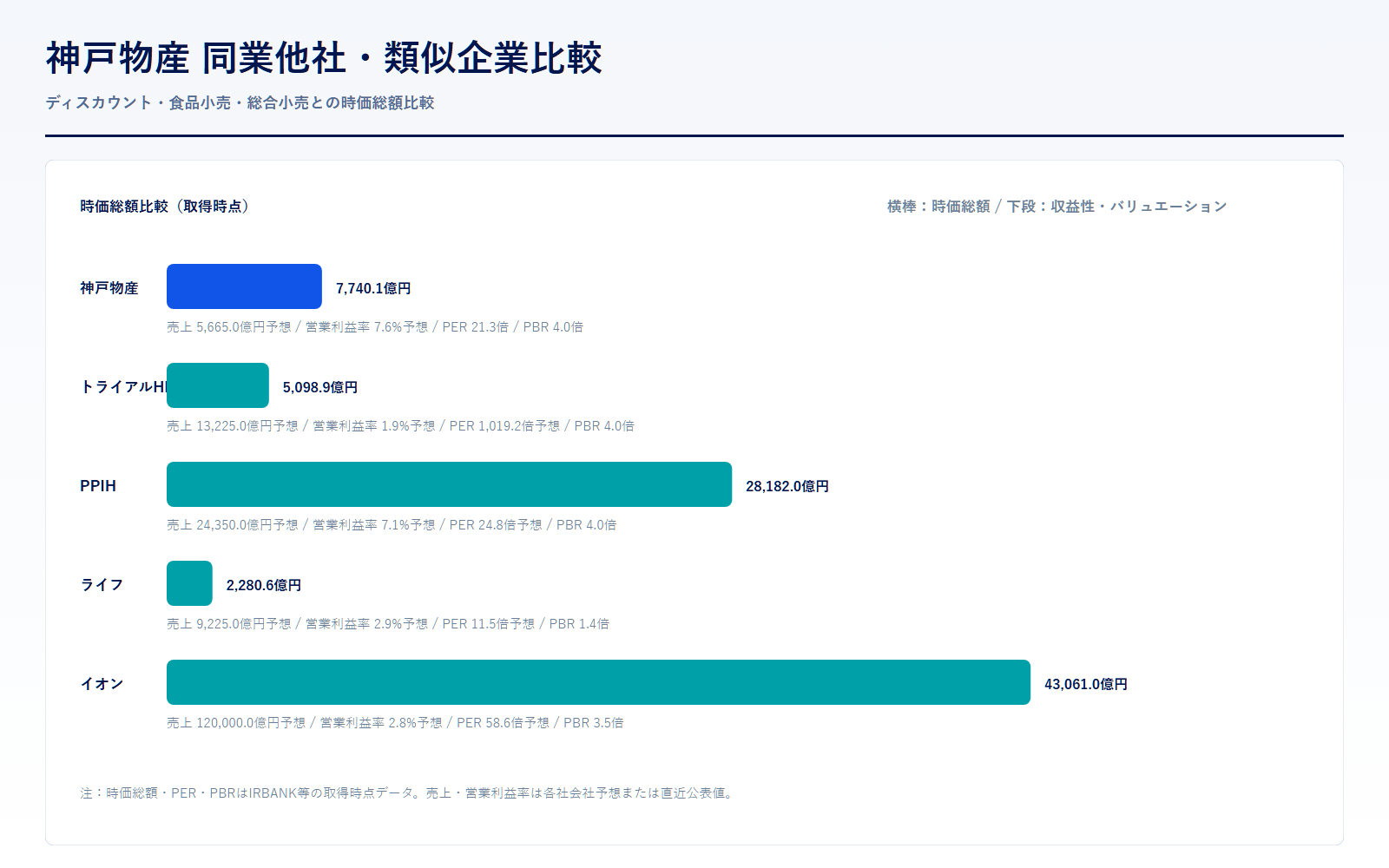Screen dimensions: 1389x868
Task: Click the value 7,740.1億円
Action: coord(373,288)
